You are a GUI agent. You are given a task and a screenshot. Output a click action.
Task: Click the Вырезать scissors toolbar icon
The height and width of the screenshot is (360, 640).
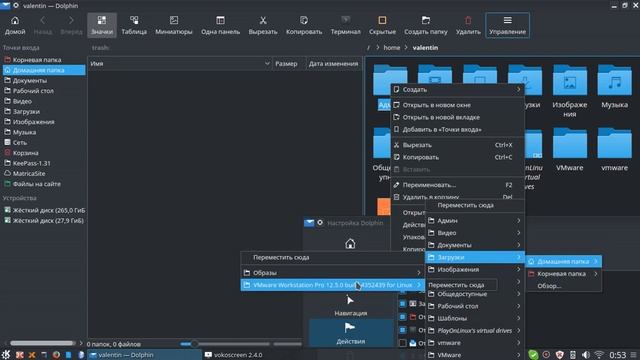263,25
